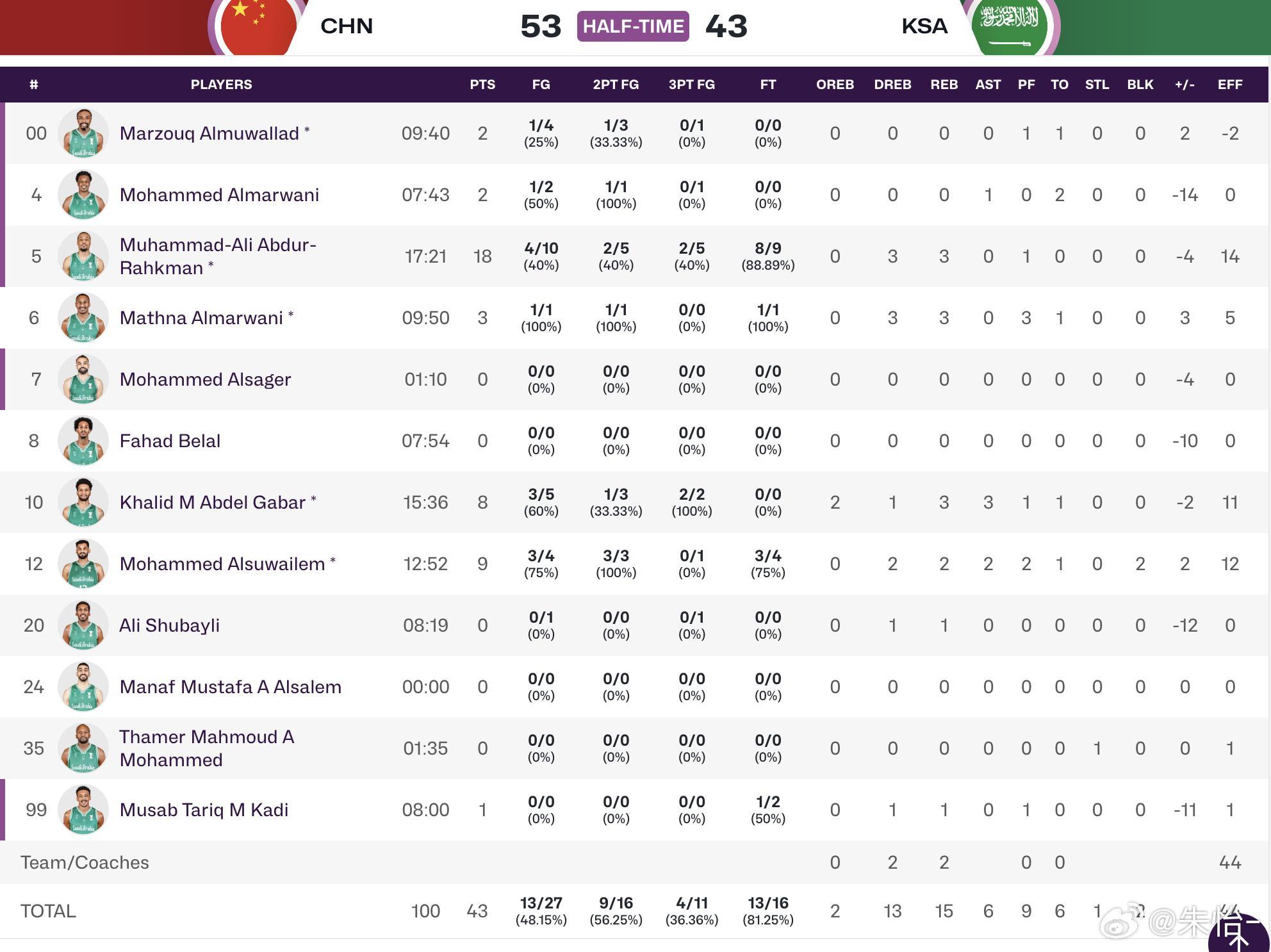Screen dimensions: 1271x952
Task: Click Abdur-Rahkman's 8/9 free throw cell
Action: coord(768,256)
